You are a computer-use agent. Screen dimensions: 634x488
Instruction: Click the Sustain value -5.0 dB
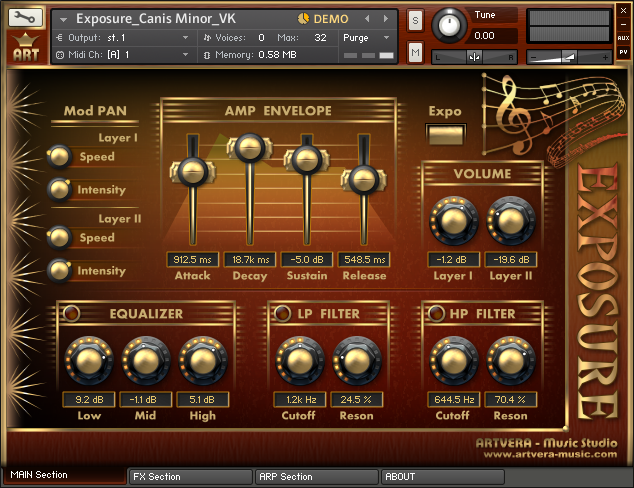pyautogui.click(x=307, y=259)
